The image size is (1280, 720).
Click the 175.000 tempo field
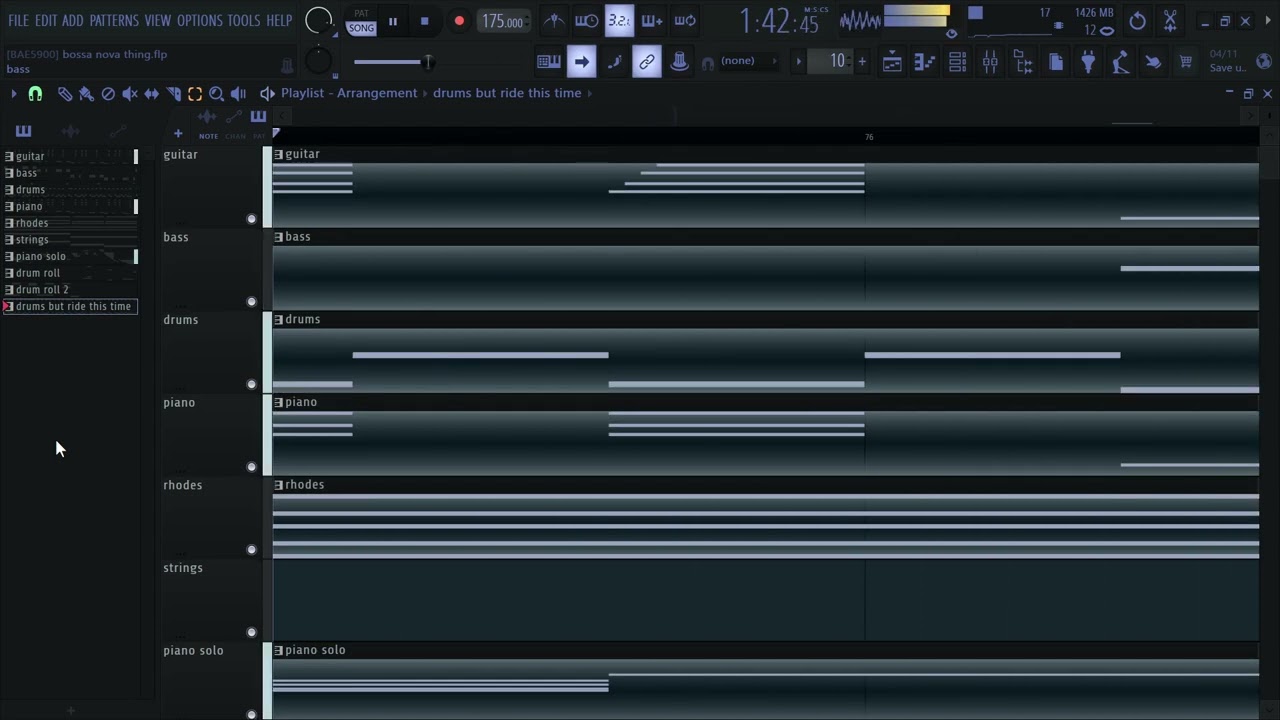coord(502,21)
